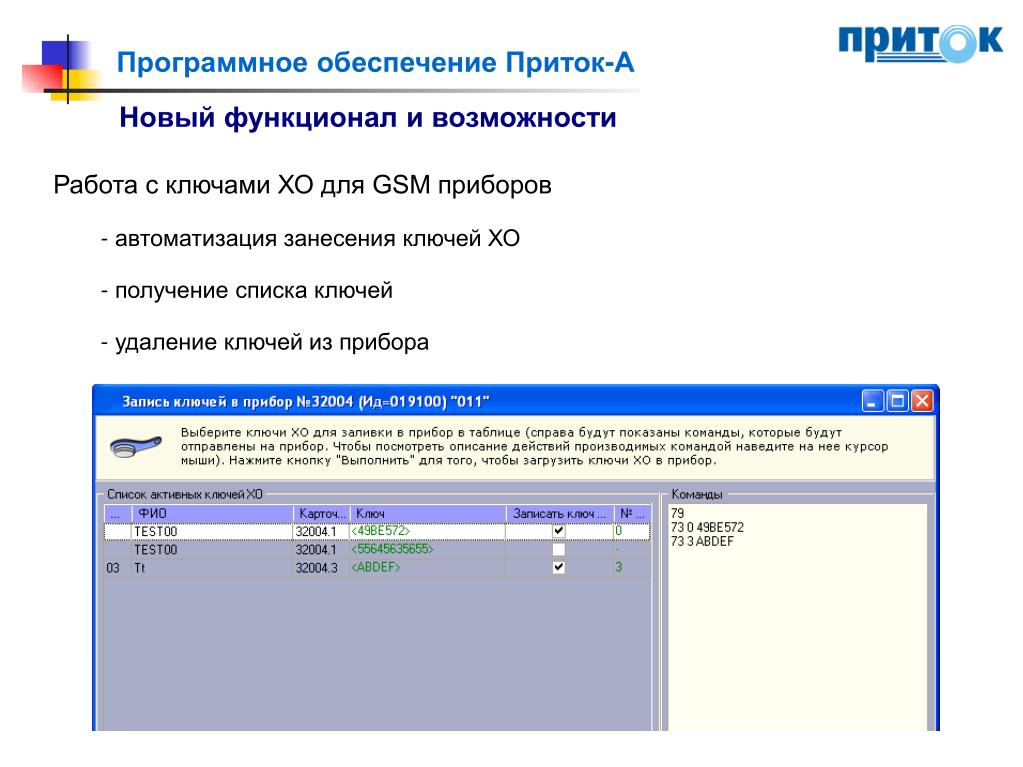Click the card number 32004.3
Image resolution: width=1023 pixels, height=767 pixels.
[316, 568]
